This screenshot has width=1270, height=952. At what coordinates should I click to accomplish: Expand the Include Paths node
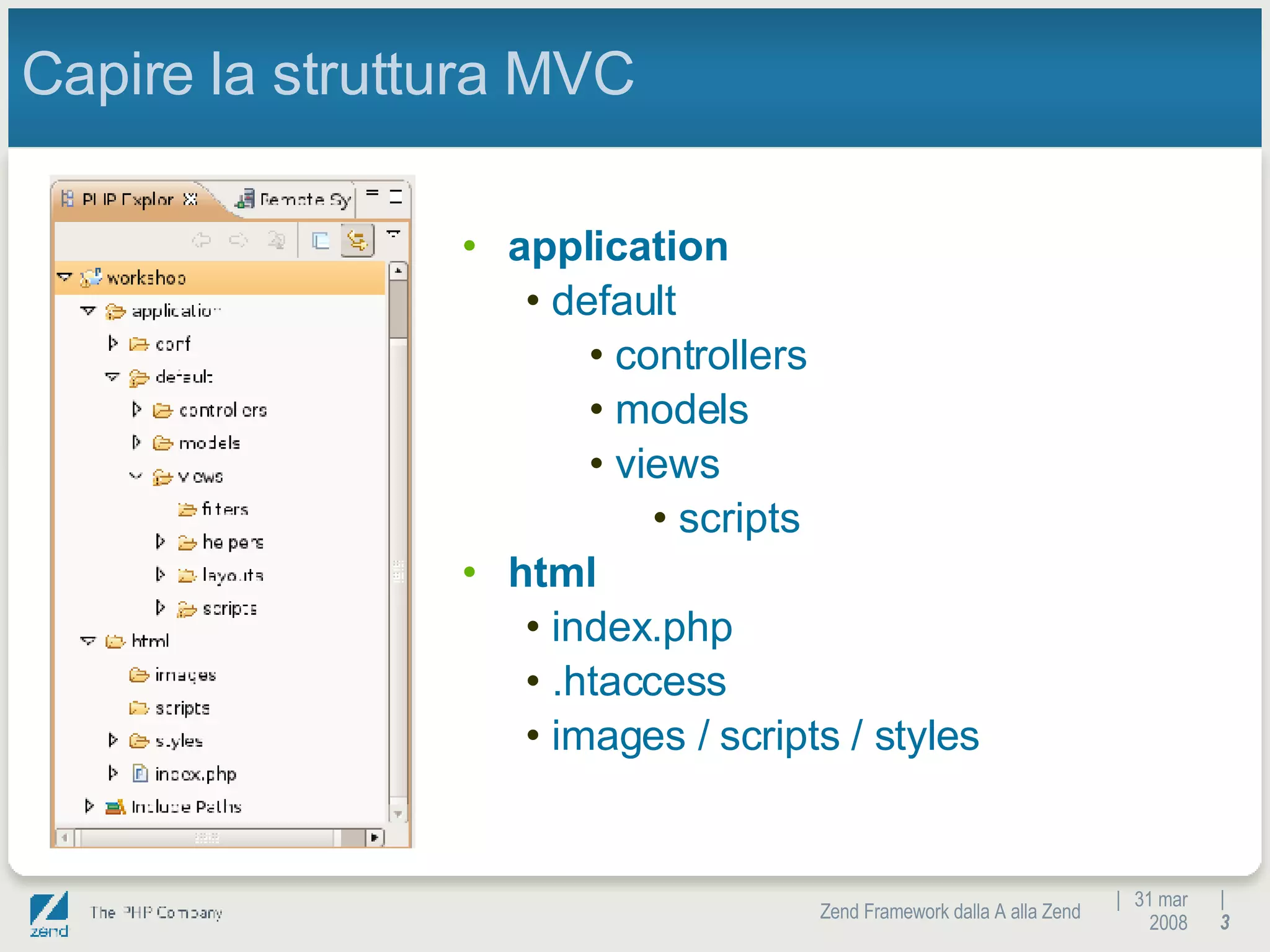(89, 806)
